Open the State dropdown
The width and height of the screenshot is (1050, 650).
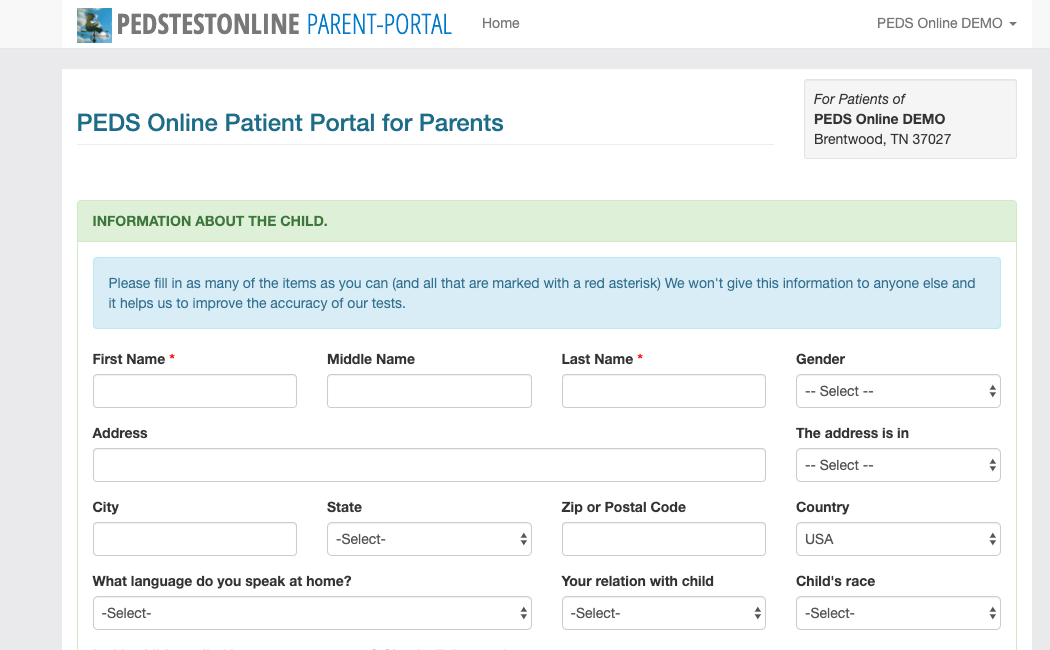tap(429, 539)
